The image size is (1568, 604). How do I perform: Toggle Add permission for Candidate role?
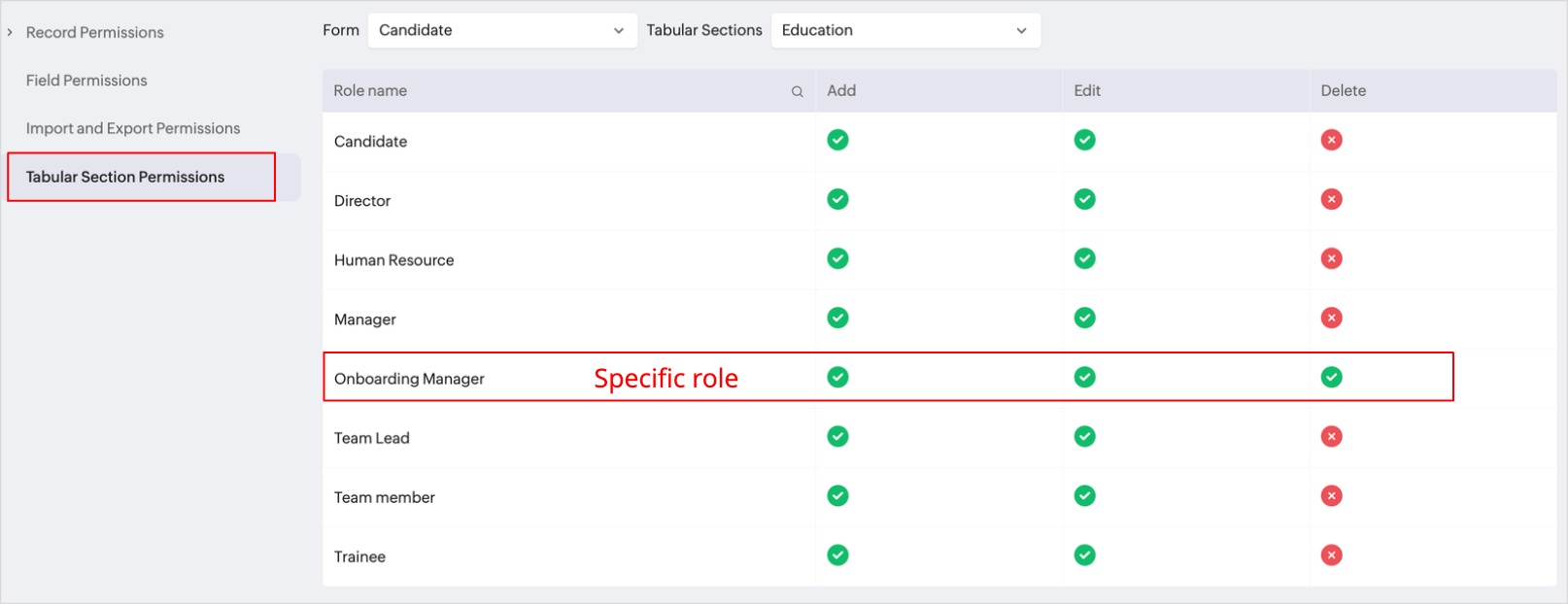click(837, 140)
